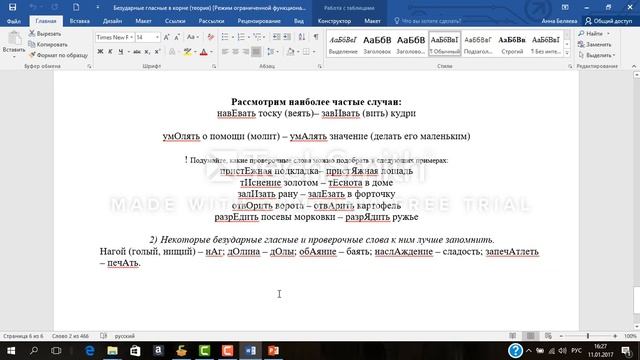Click multilevel list icon
Screen dimensions: 640x360
coord(257,37)
